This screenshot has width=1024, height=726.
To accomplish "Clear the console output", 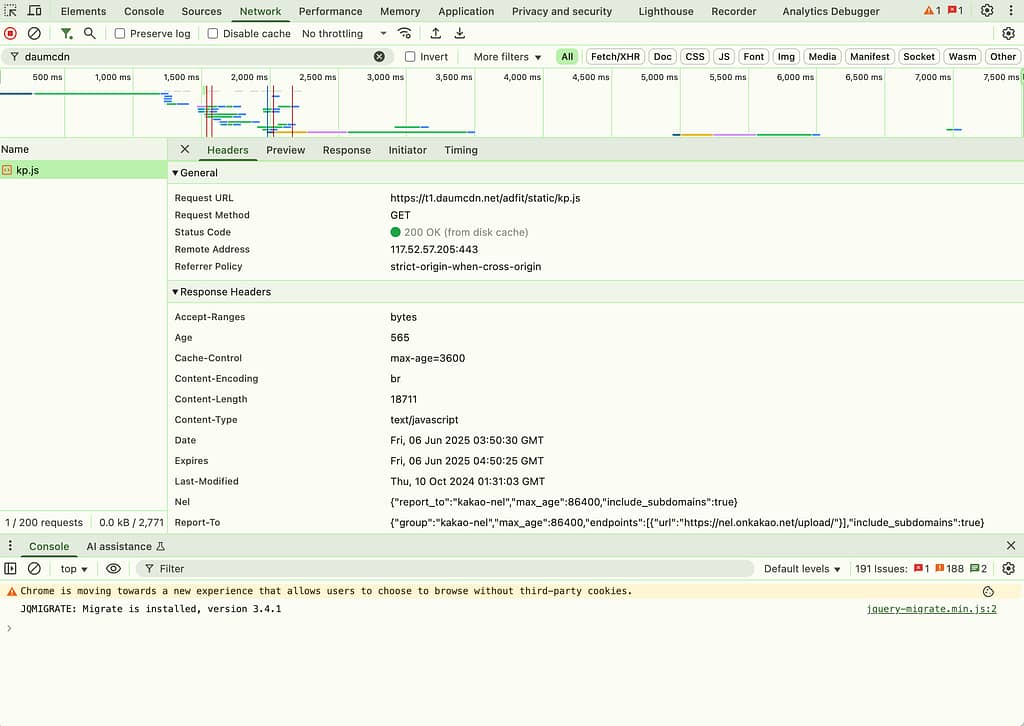I will (x=34, y=569).
